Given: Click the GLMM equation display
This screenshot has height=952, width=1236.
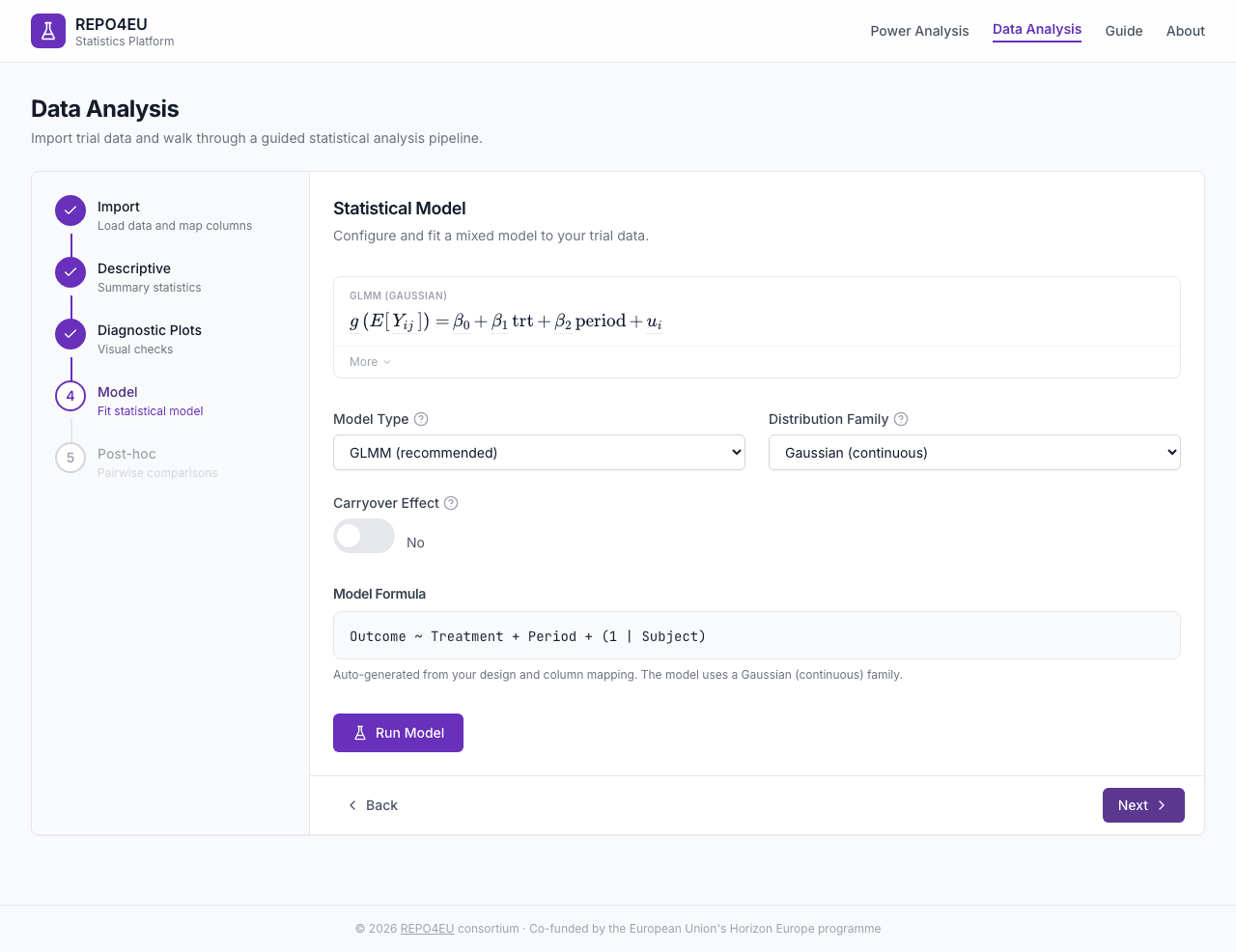Looking at the screenshot, I should coord(506,322).
